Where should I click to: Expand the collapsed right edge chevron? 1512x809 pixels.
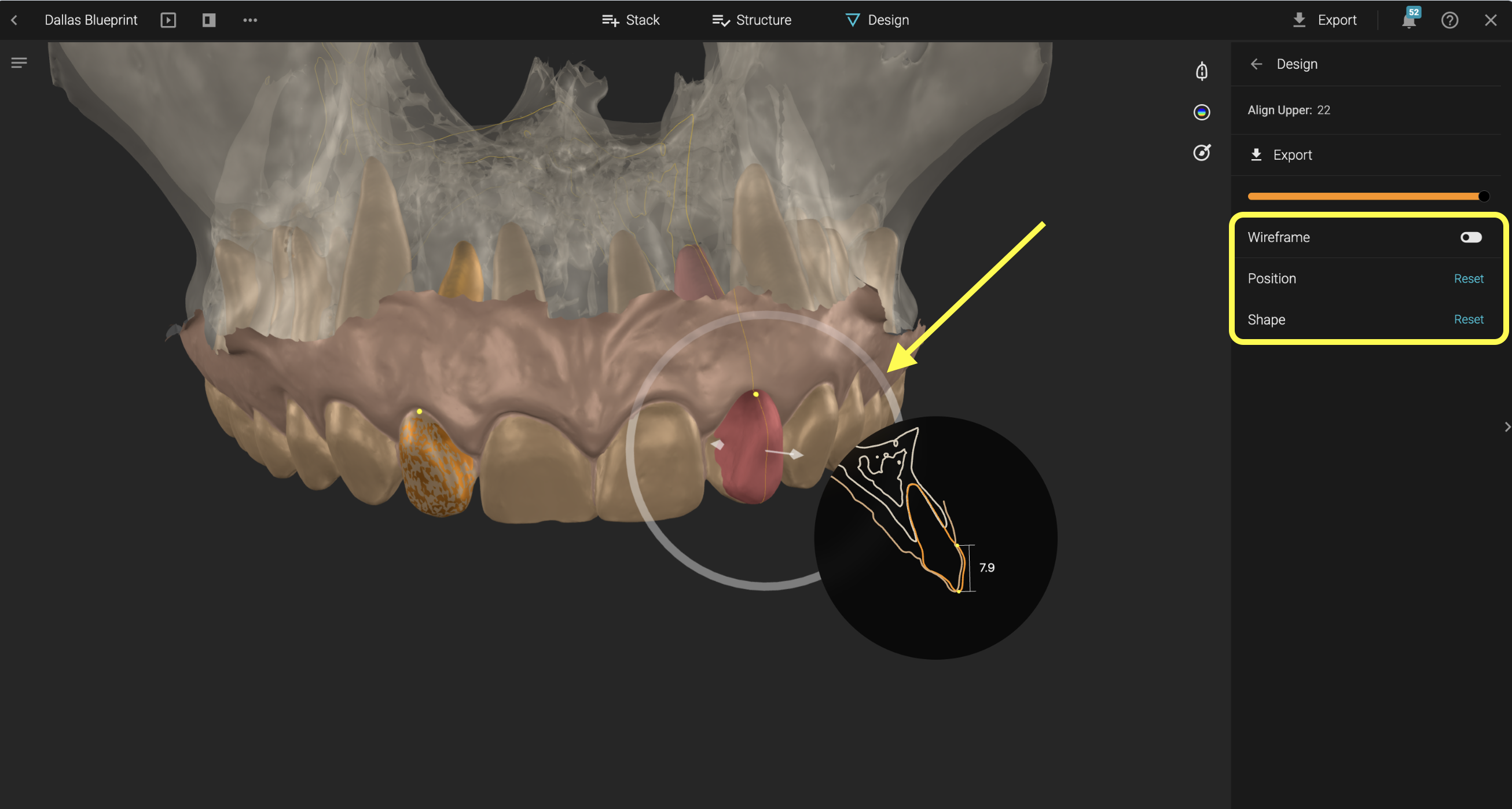(x=1507, y=427)
